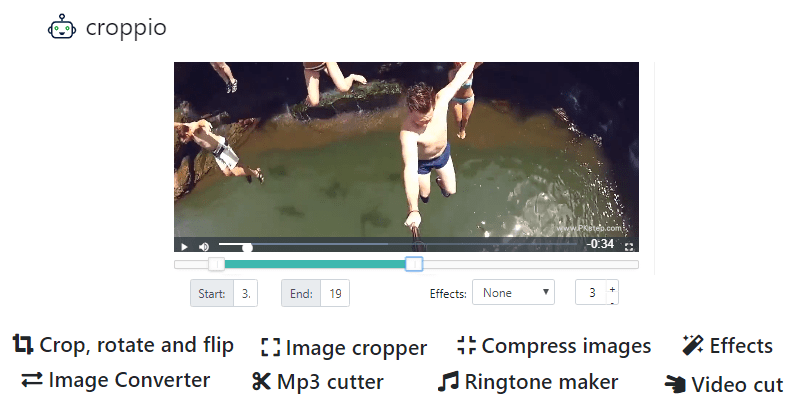Click the Compress images arrows icon
This screenshot has width=800, height=400.
[466, 345]
